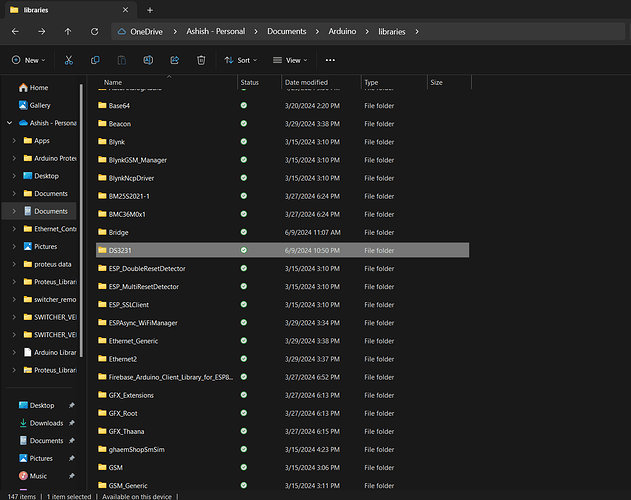
Task: Click the Copy icon in toolbar
Action: pos(95,60)
